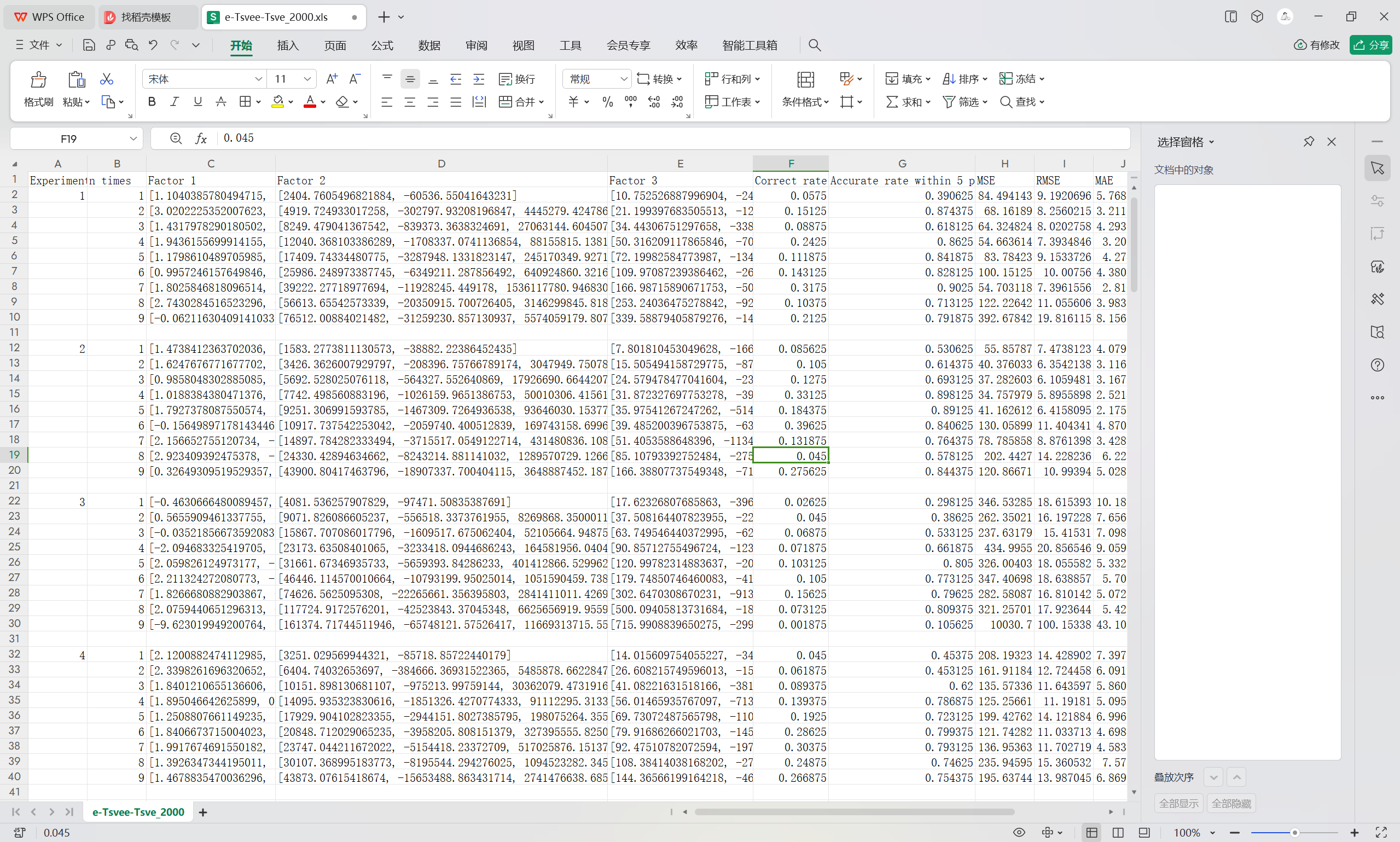Expand the number format 常规 dropdown
Screen dimensions: 1400x842
624,79
